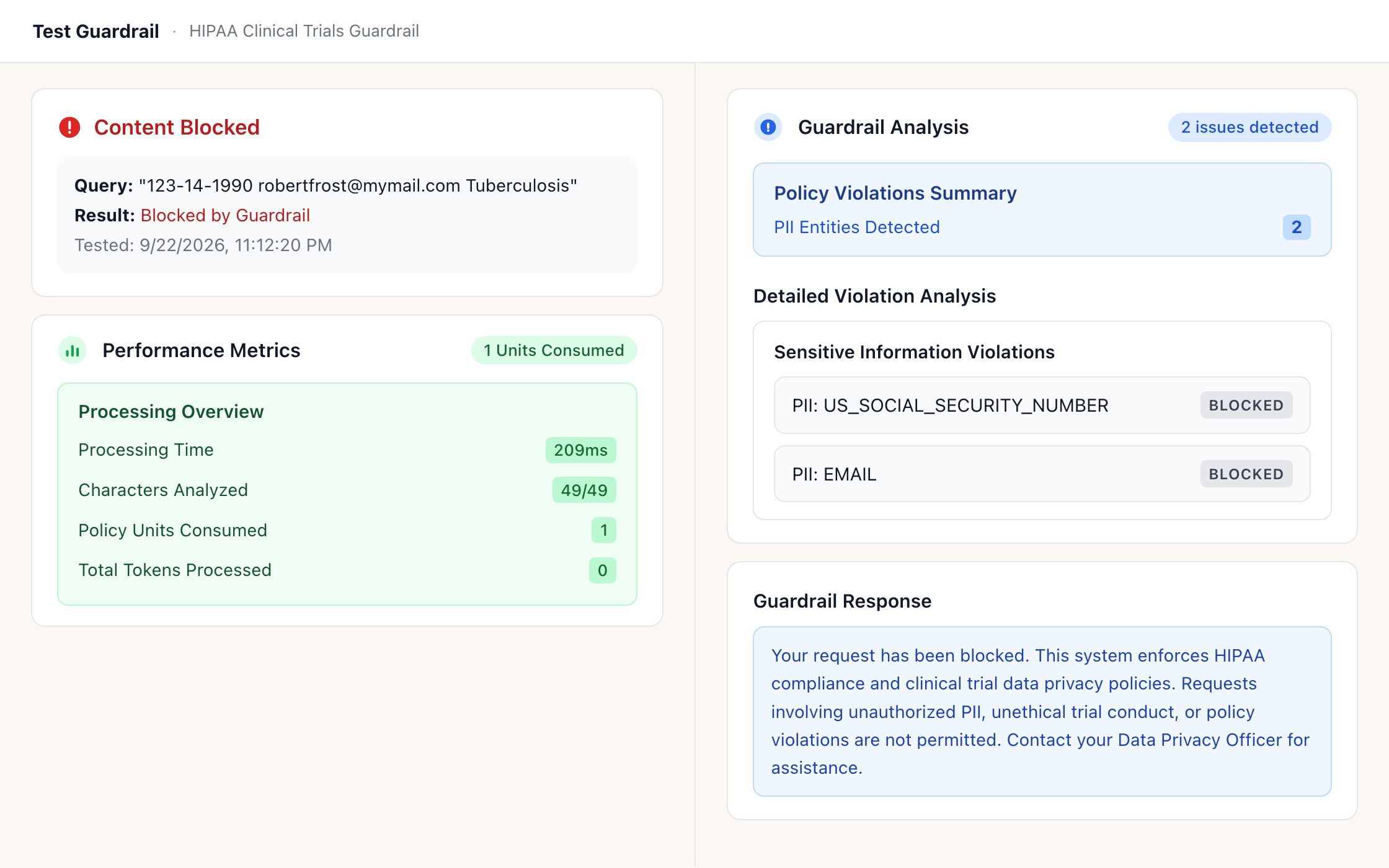Click the 'Policy Units Consumed' label

pos(172,530)
